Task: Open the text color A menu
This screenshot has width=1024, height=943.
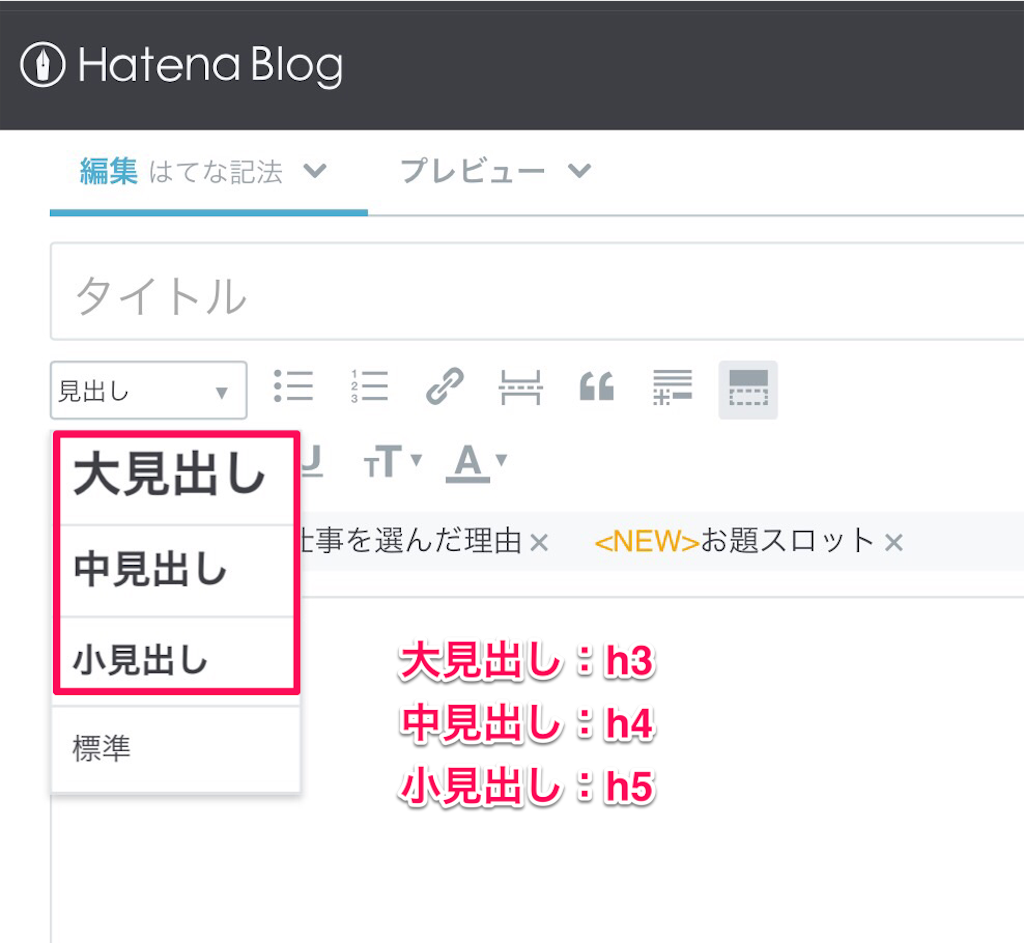Action: [476, 462]
